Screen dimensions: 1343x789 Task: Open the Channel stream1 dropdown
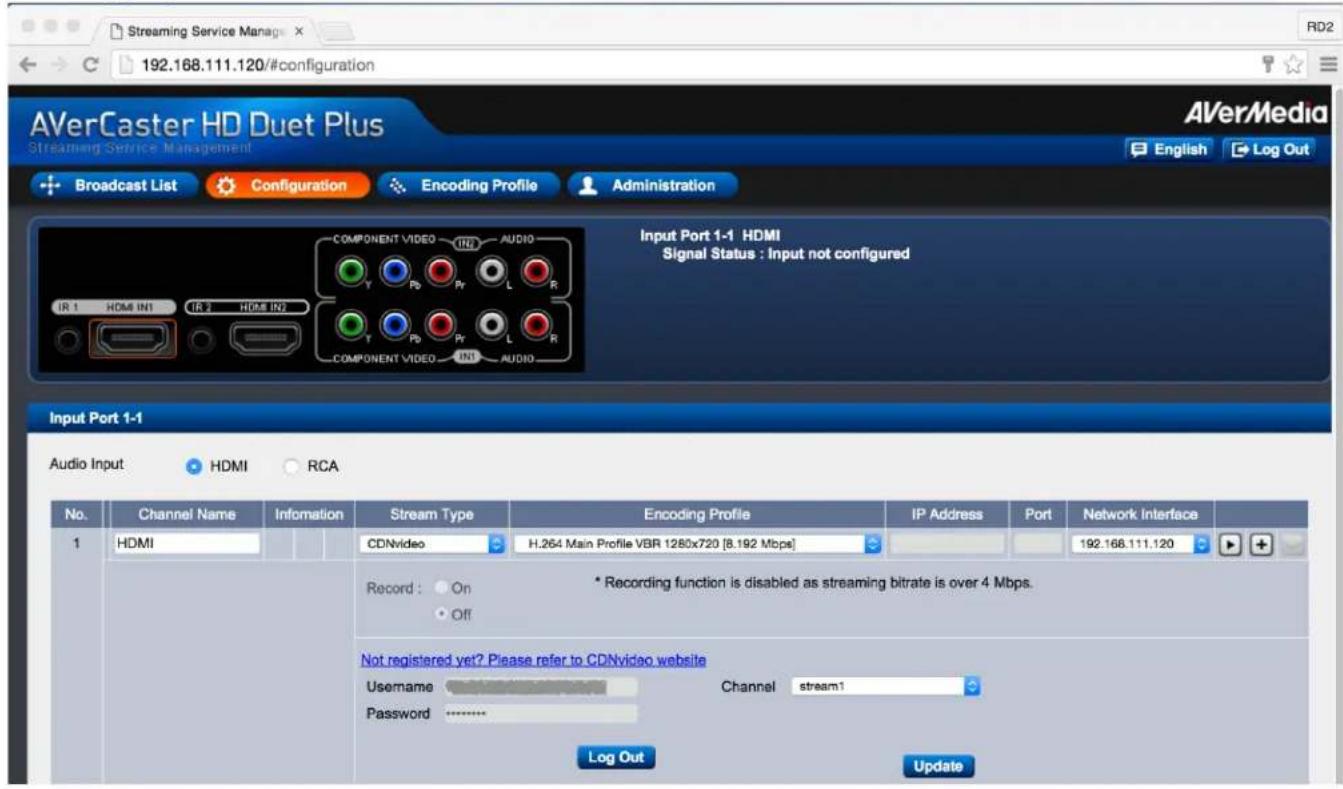point(884,687)
